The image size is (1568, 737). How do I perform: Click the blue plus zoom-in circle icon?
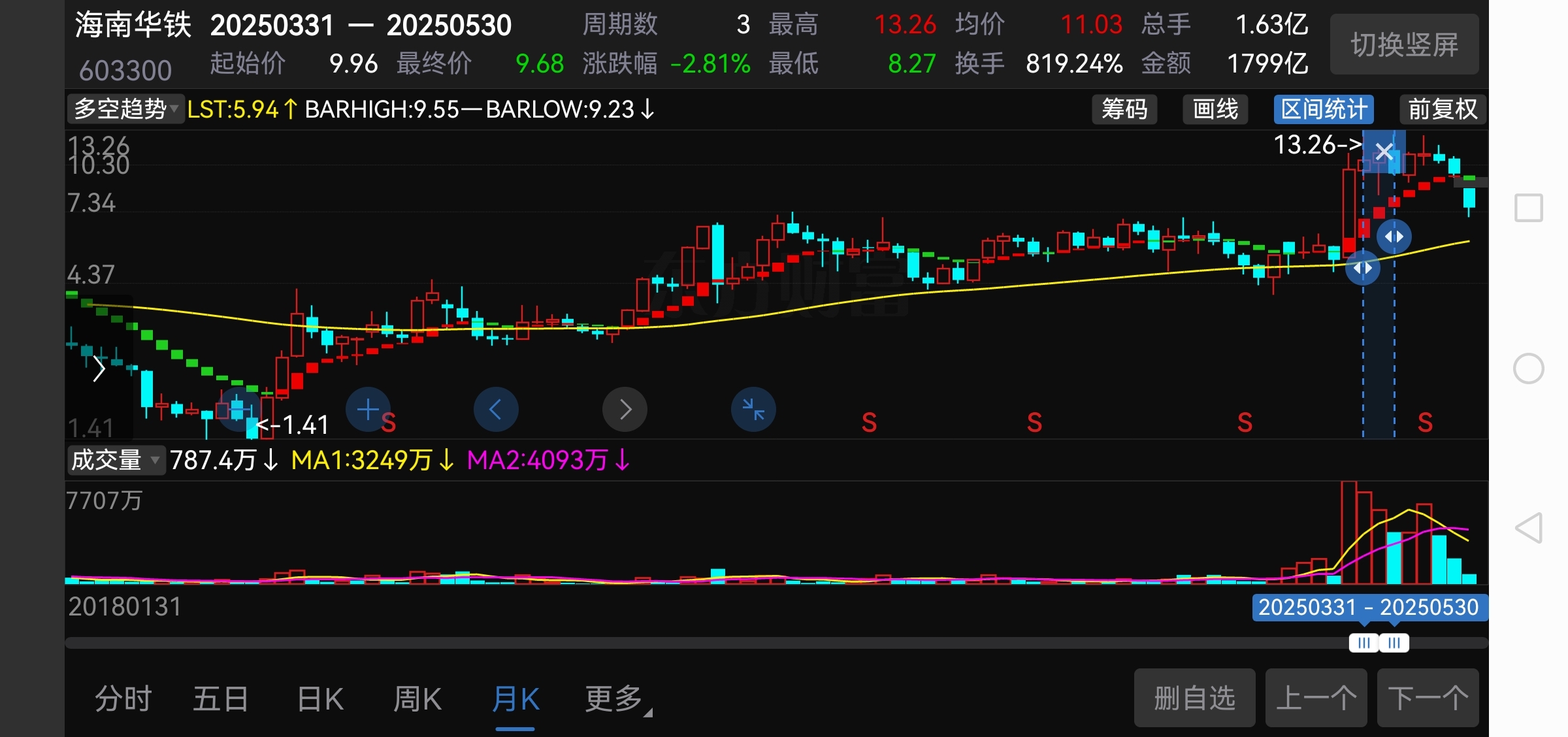[368, 410]
